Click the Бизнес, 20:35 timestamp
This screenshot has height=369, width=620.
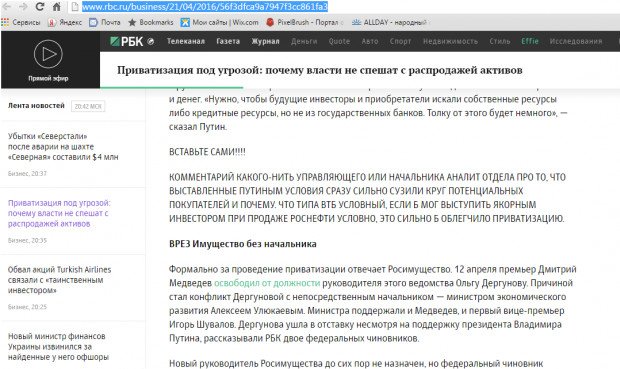27,240
